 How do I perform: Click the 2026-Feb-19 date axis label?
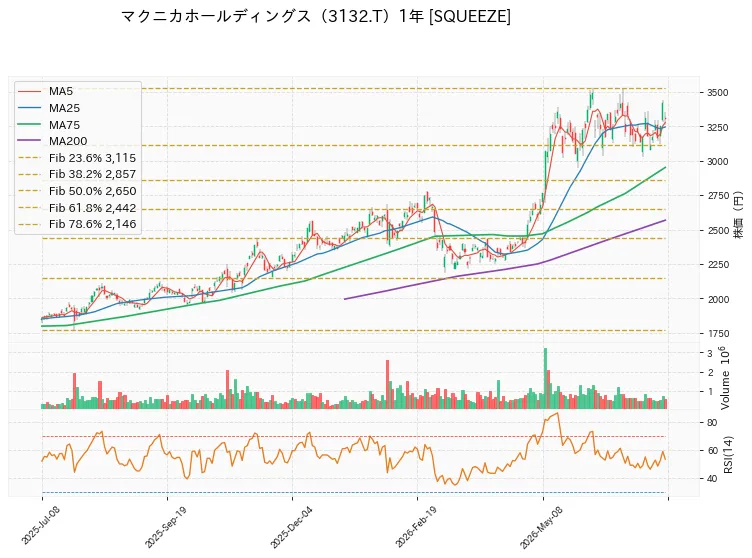pyautogui.click(x=416, y=526)
